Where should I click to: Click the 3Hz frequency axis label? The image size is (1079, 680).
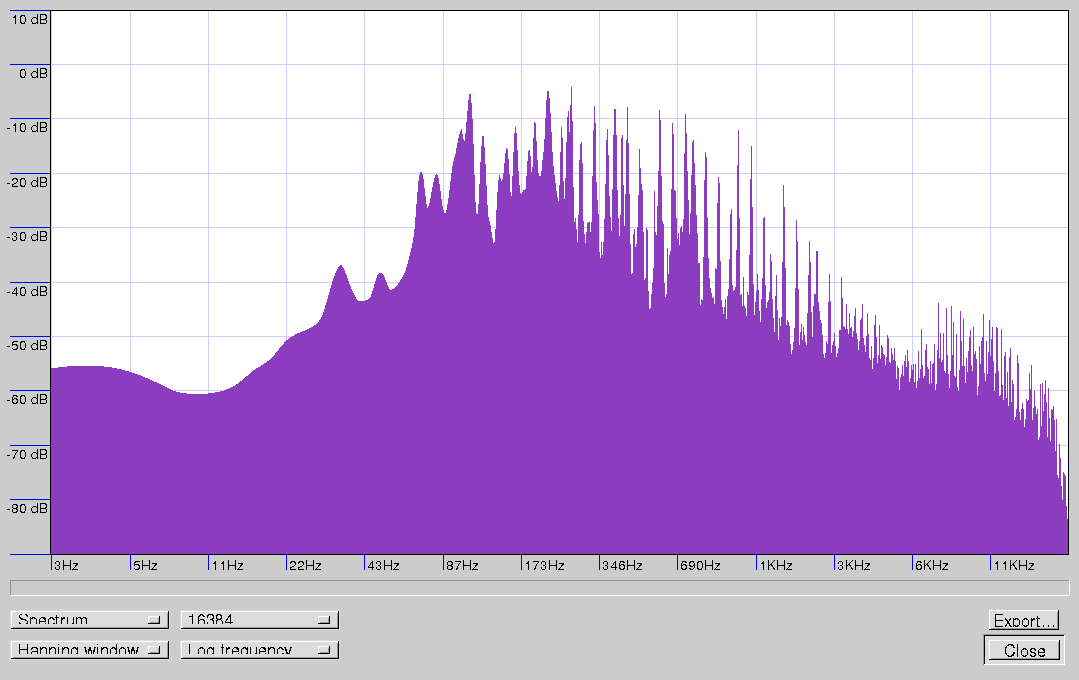[66, 566]
